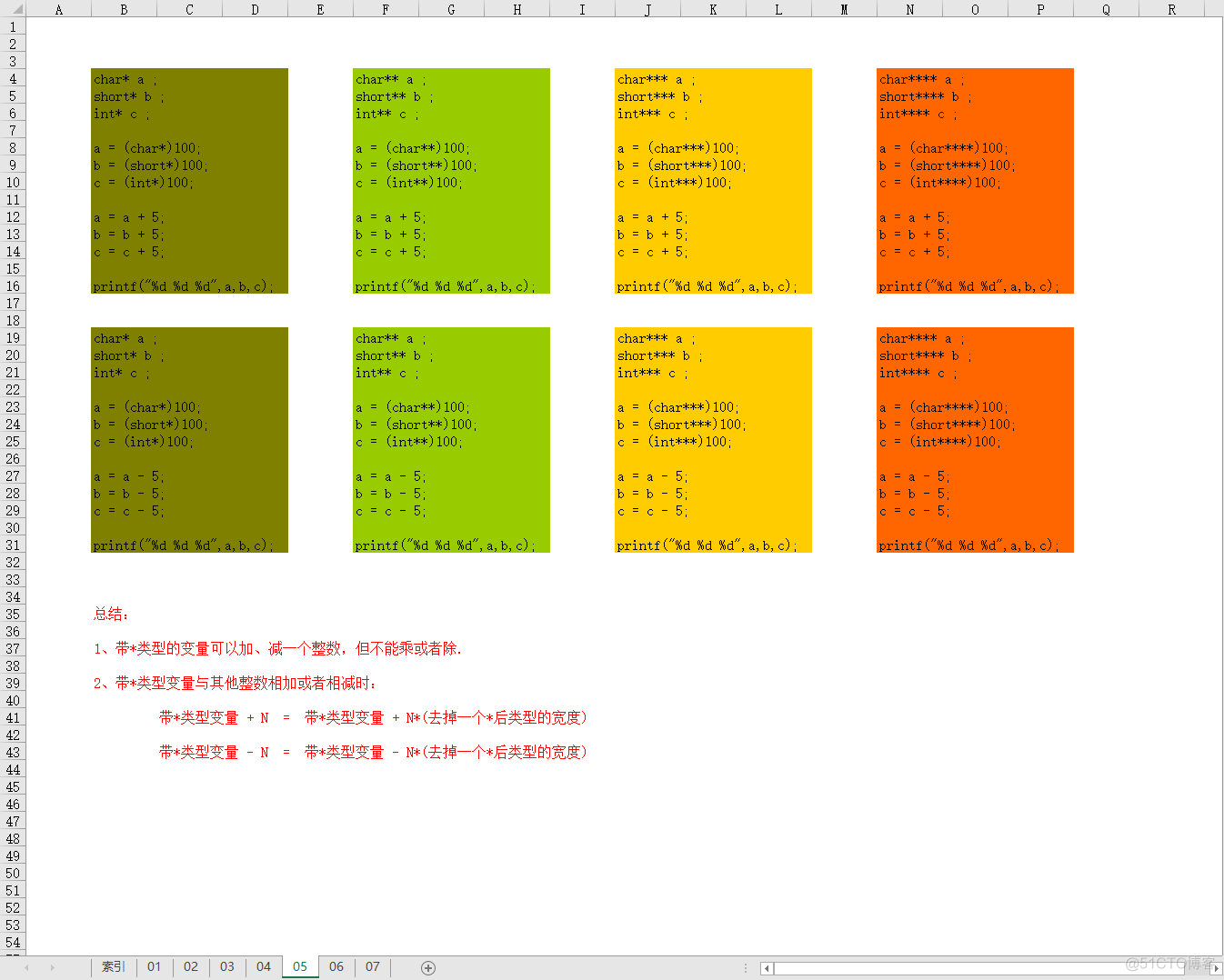Click the '带*类型变量 - N' formula line
Image resolution: width=1224 pixels, height=980 pixels.
tap(373, 753)
